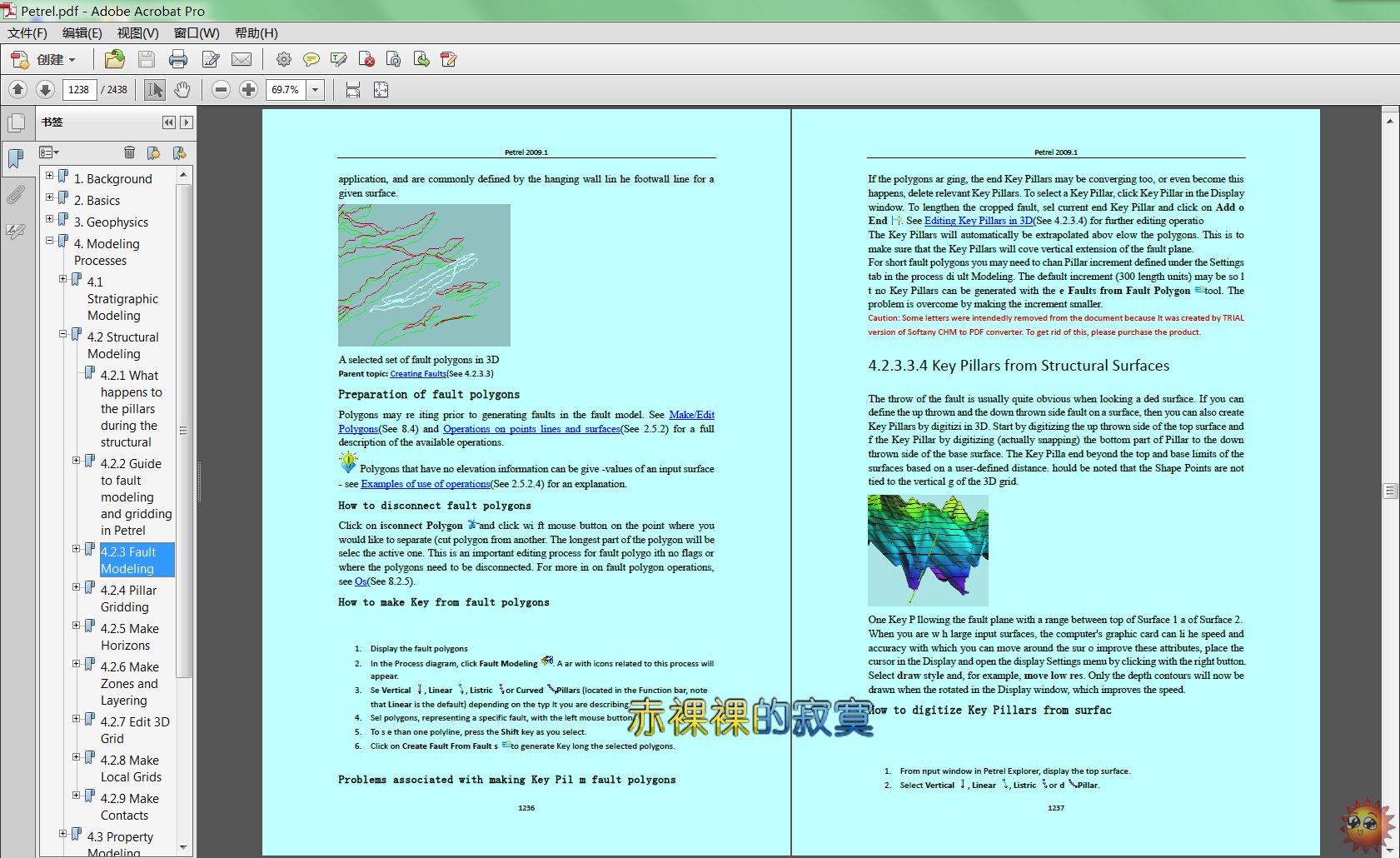
Task: Select the 4.2.2 Guide to fault modeling bookmark
Action: click(x=136, y=497)
